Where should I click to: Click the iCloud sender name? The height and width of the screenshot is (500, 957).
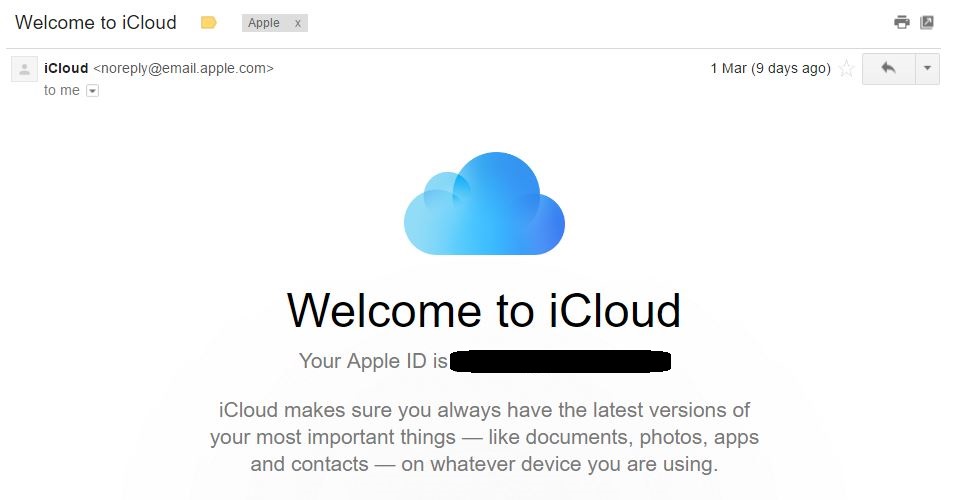tap(66, 68)
